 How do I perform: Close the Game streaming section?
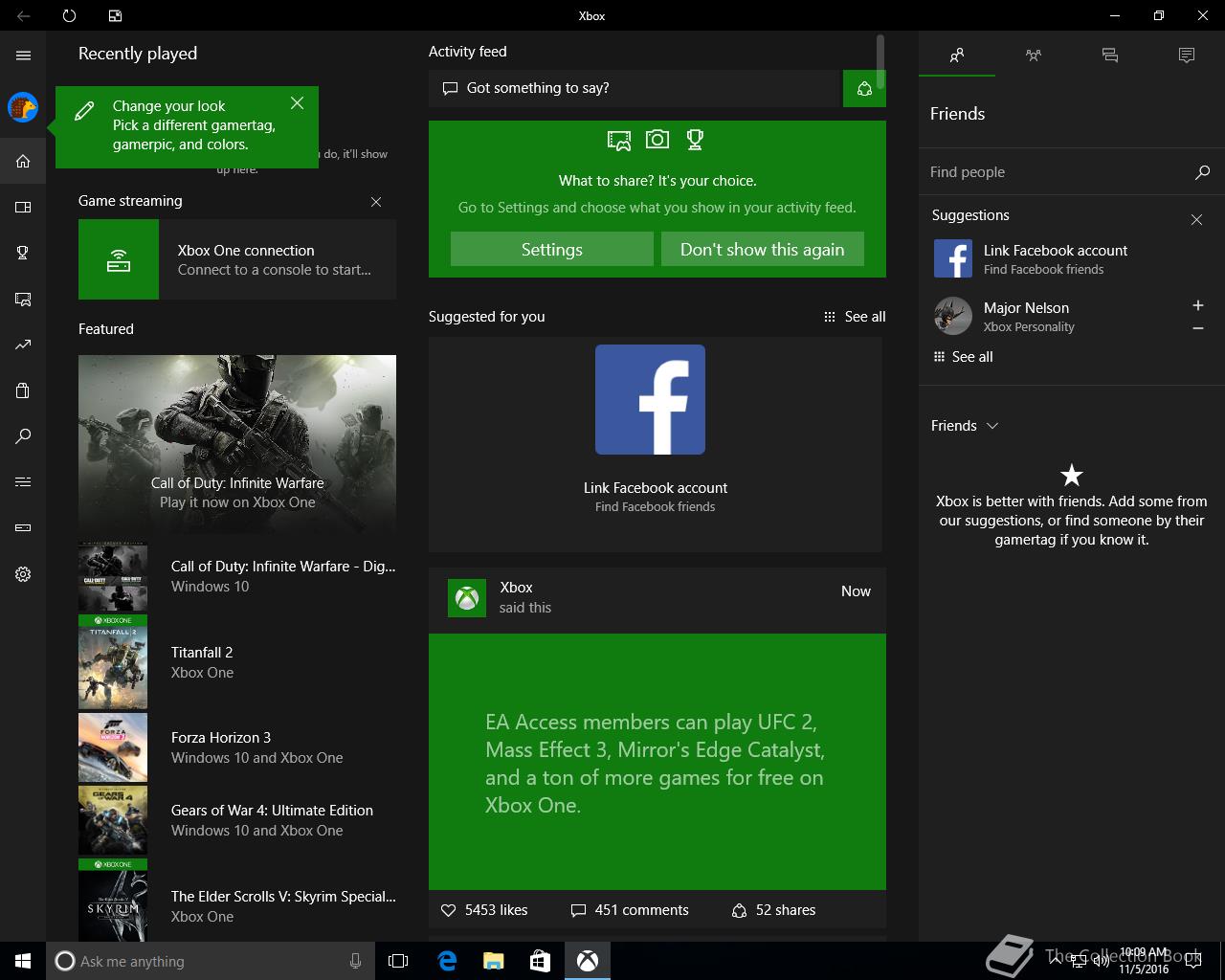pyautogui.click(x=376, y=202)
